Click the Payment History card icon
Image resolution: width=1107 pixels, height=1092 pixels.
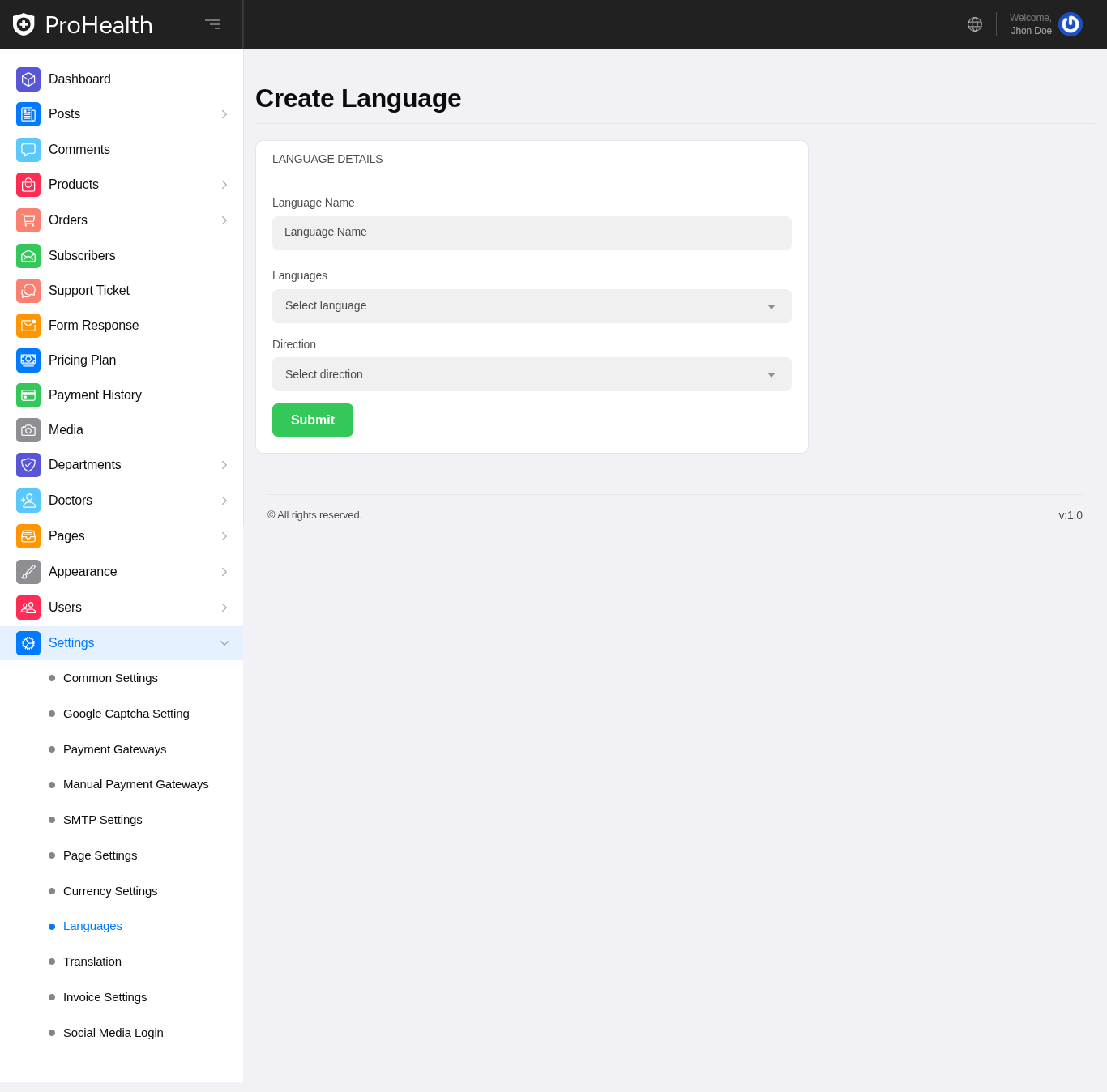pyautogui.click(x=28, y=395)
